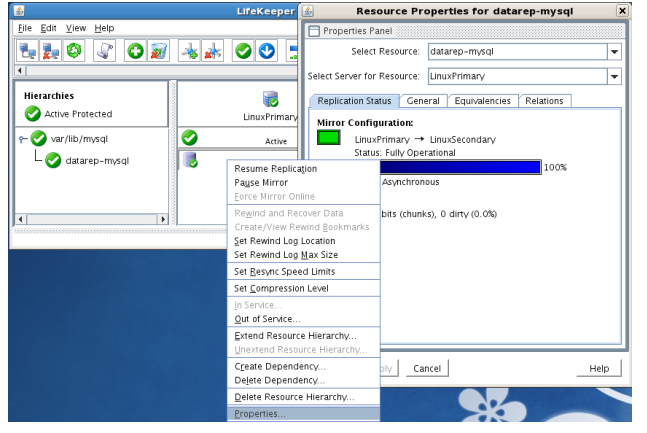Open the Help menu in the LifeKeeper window
Image resolution: width=647 pixels, height=433 pixels.
coord(104,28)
